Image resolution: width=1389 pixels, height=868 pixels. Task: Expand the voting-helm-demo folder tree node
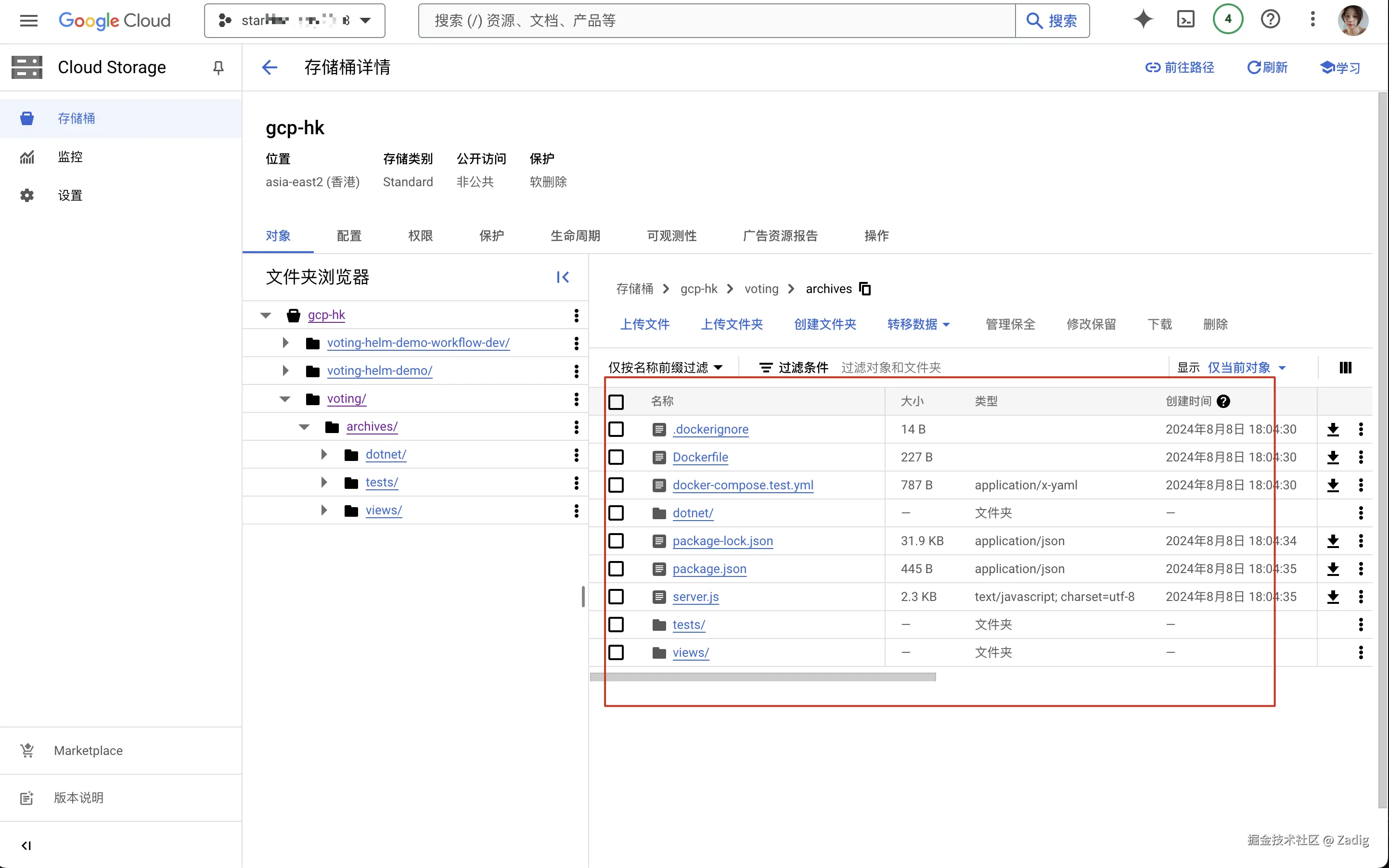click(285, 371)
